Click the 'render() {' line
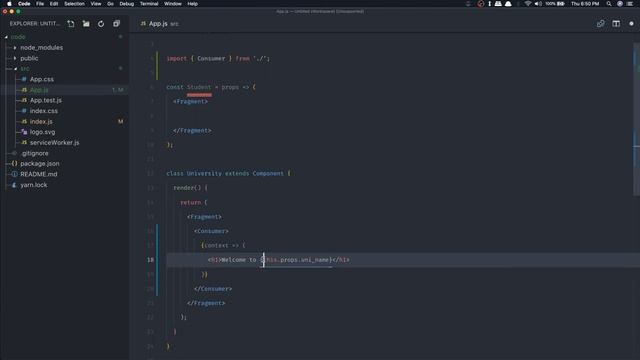640x360 pixels. (x=190, y=188)
